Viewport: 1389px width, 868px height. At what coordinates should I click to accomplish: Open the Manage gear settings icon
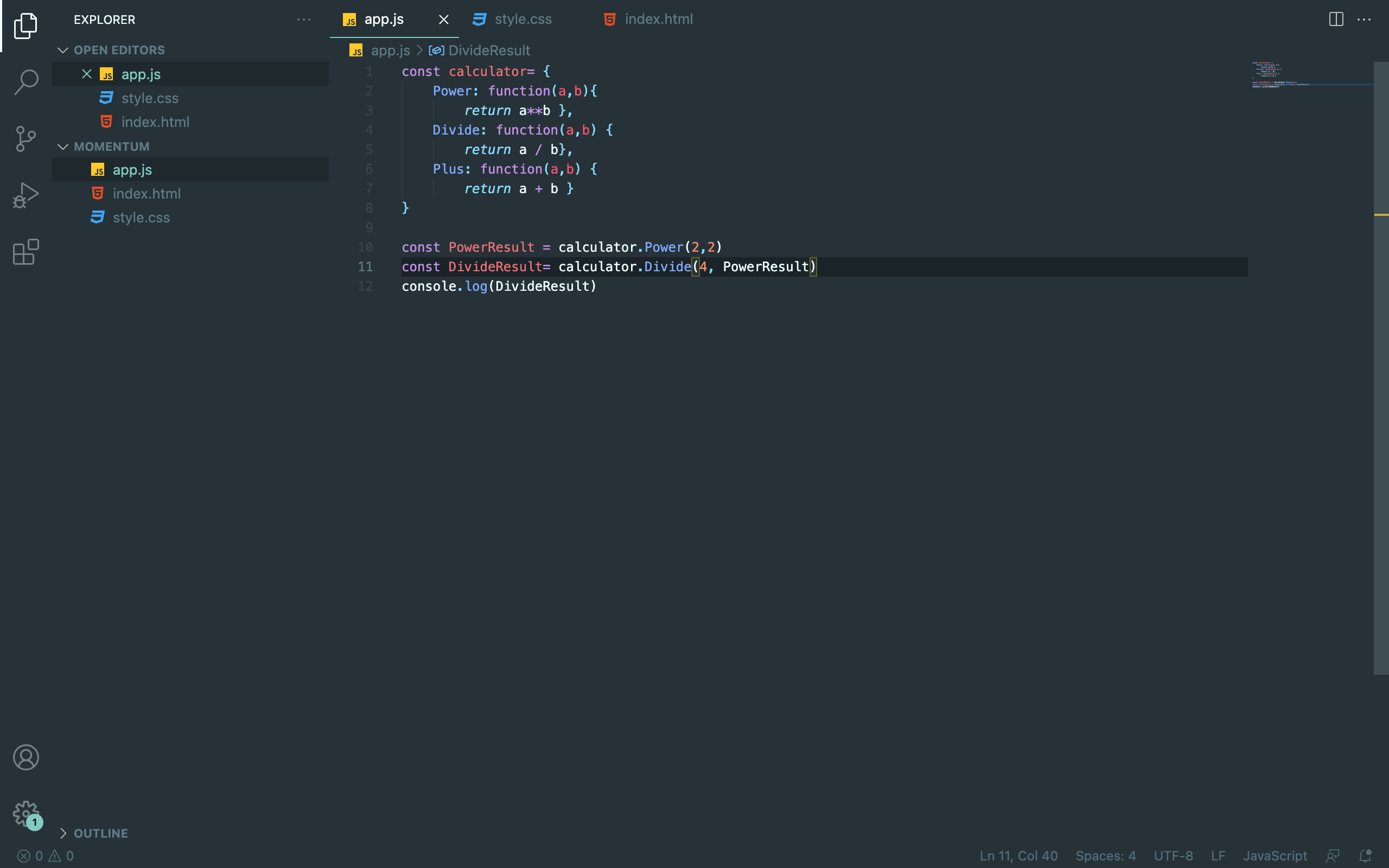pos(26,813)
